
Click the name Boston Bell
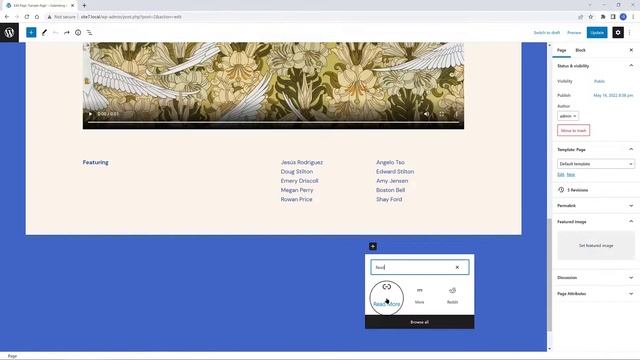click(391, 190)
